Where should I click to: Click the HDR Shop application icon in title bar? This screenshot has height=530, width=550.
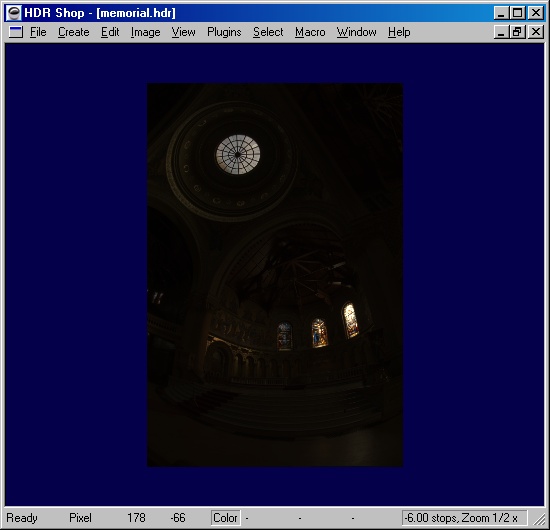14,13
